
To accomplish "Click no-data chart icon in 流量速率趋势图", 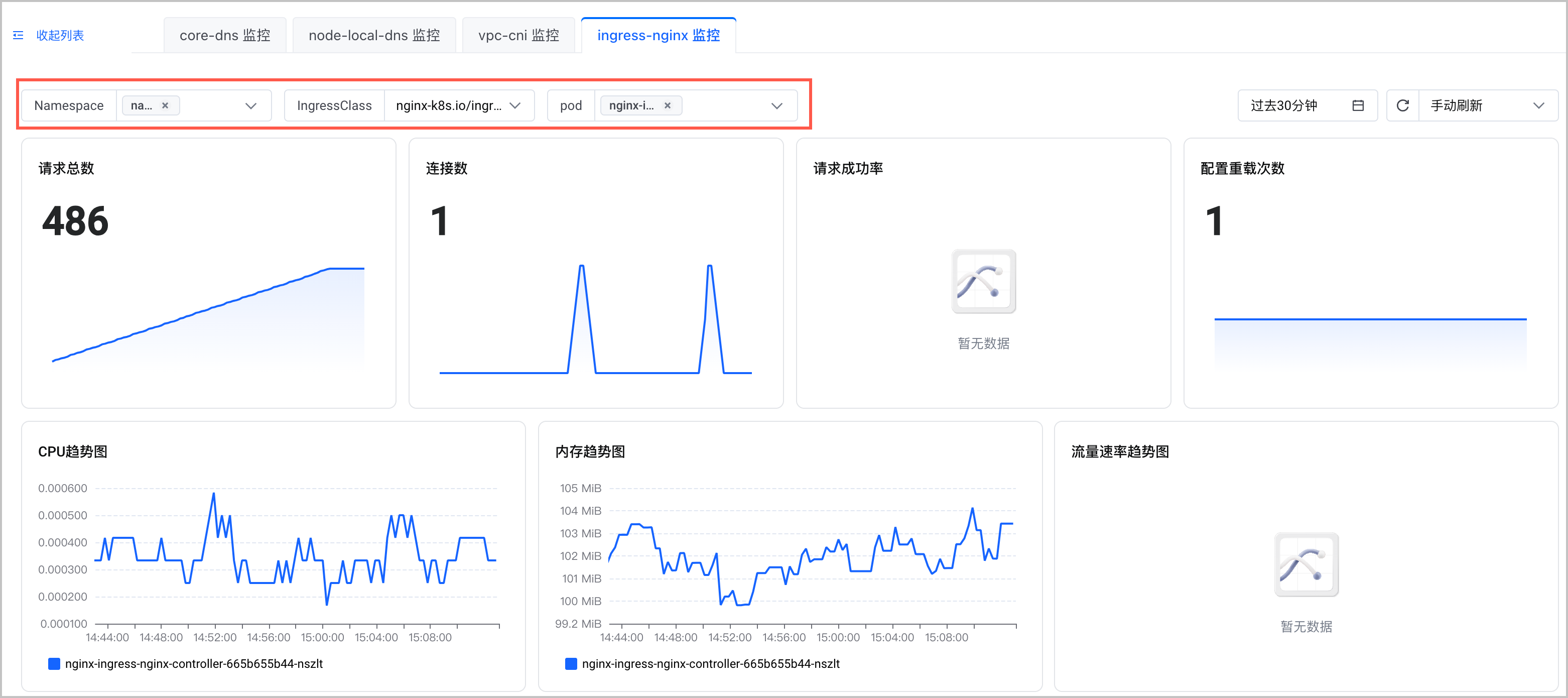I will [1305, 564].
